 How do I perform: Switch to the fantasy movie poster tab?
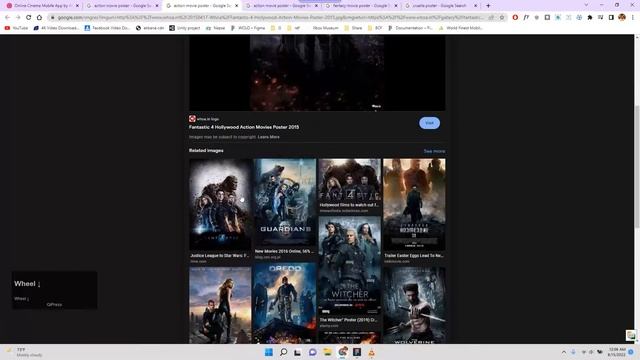click(361, 6)
